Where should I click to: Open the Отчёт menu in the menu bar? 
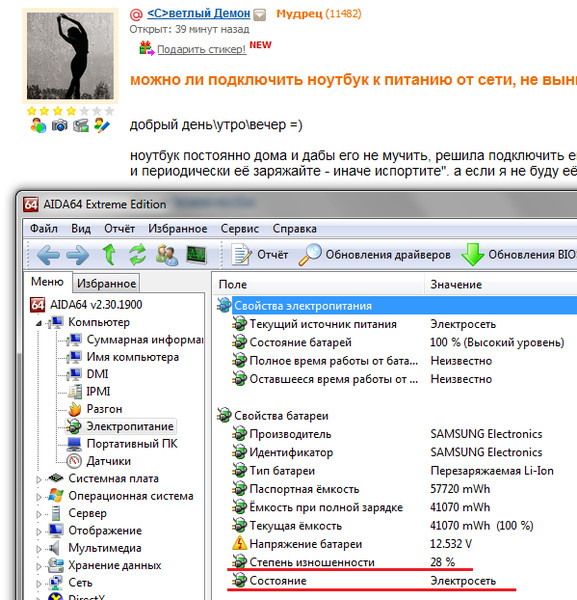[119, 229]
